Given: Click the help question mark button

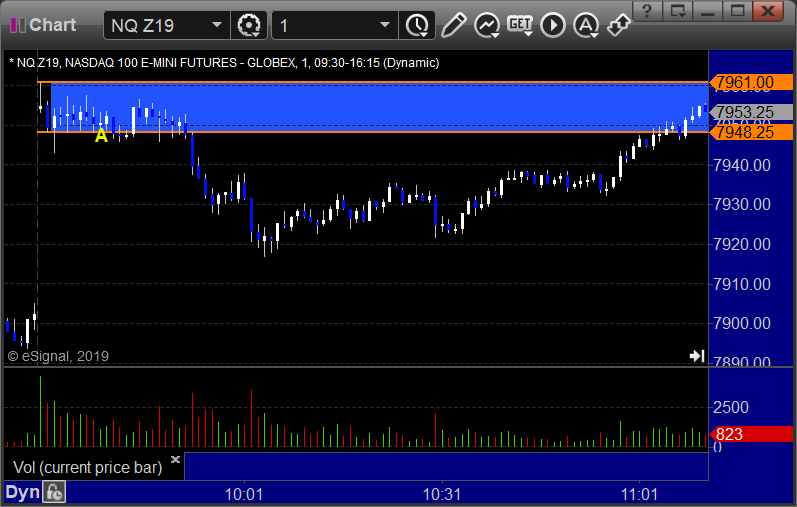Looking at the screenshot, I should tap(647, 10).
